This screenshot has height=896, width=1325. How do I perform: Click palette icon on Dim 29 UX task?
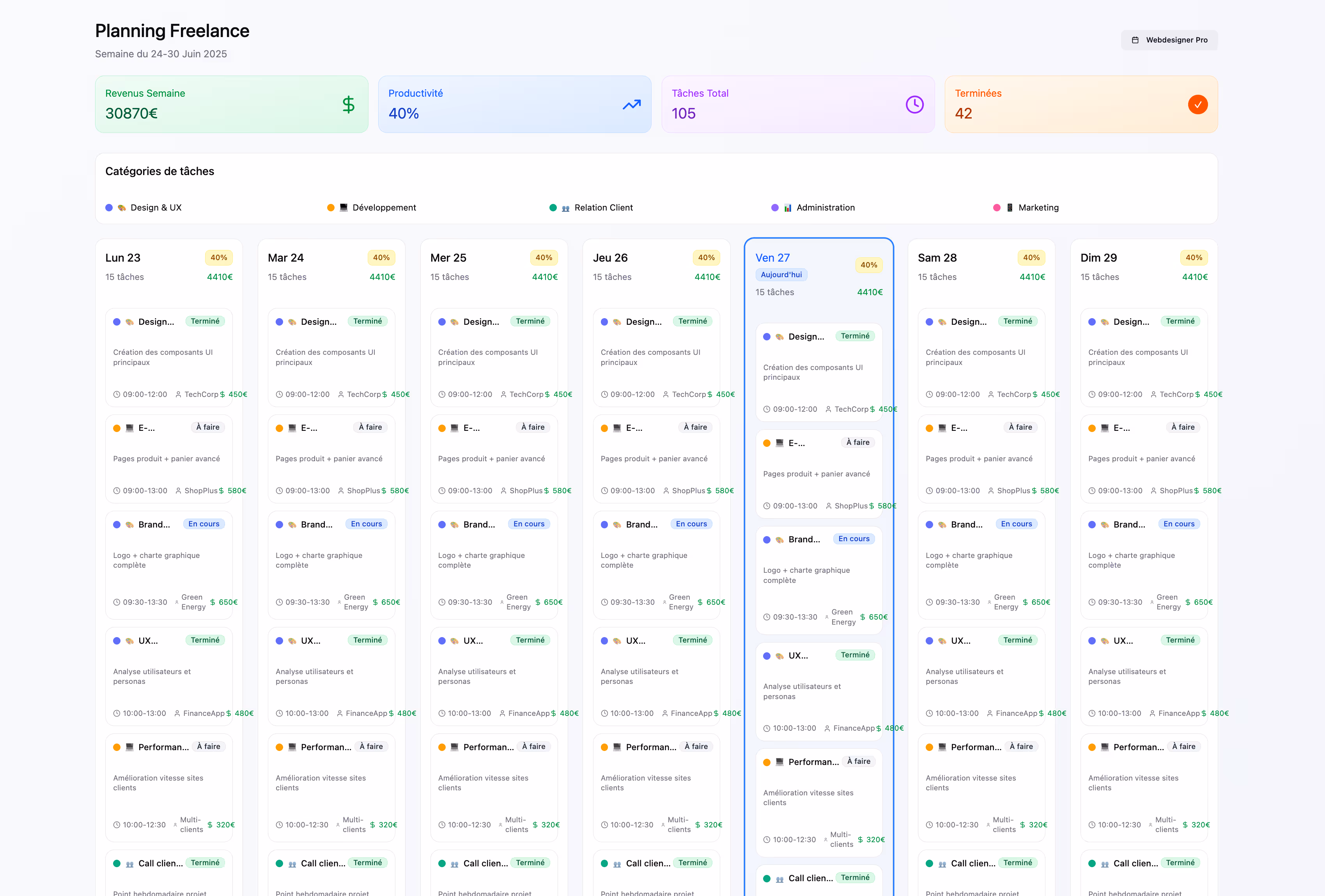[x=1104, y=641]
